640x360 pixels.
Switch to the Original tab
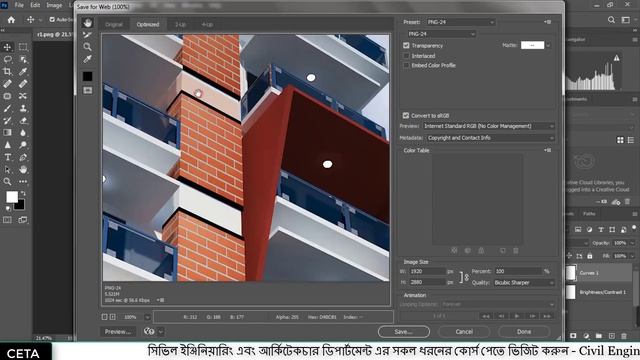[x=114, y=24]
